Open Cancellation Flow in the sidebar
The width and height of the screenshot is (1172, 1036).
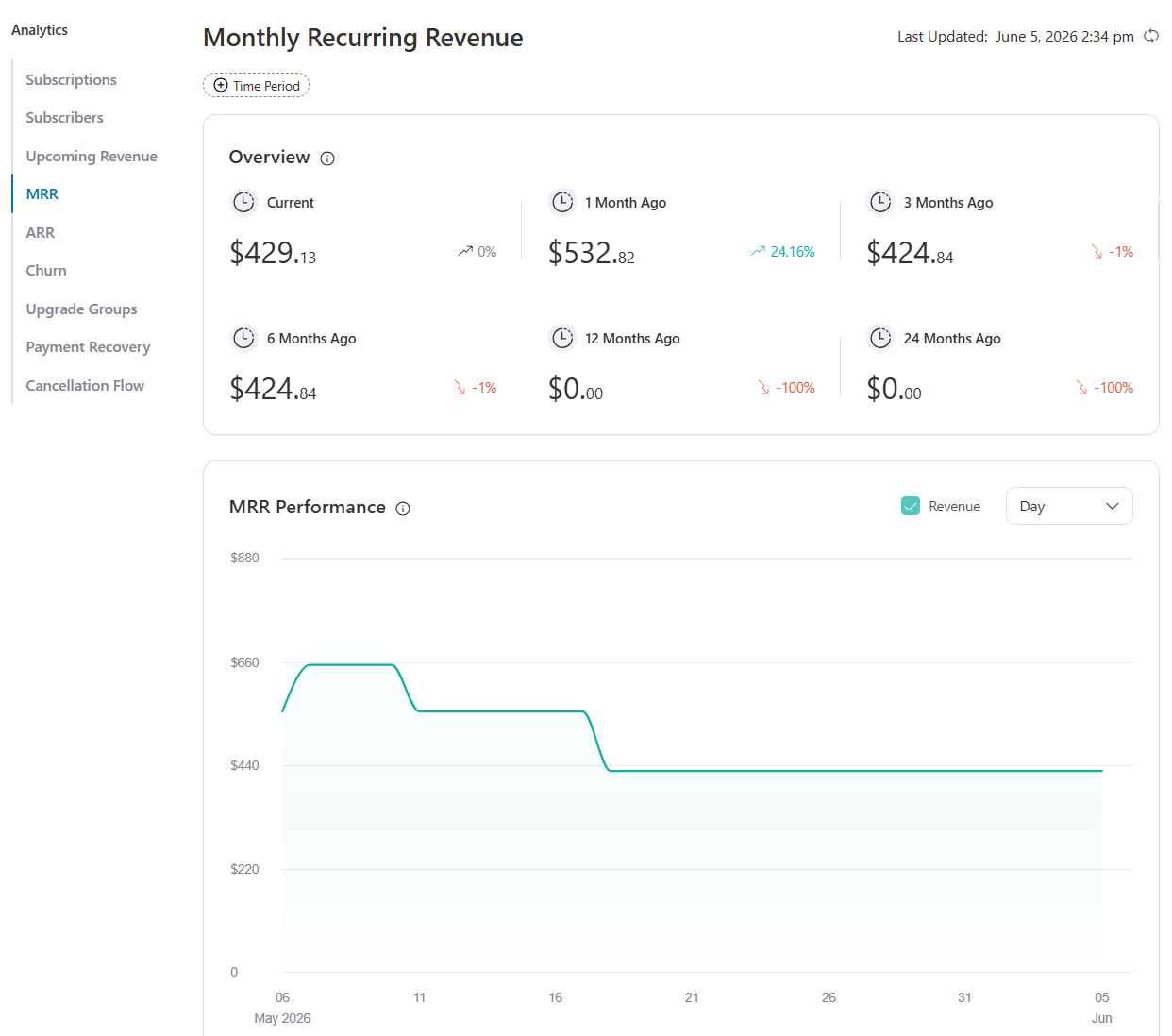(x=85, y=385)
